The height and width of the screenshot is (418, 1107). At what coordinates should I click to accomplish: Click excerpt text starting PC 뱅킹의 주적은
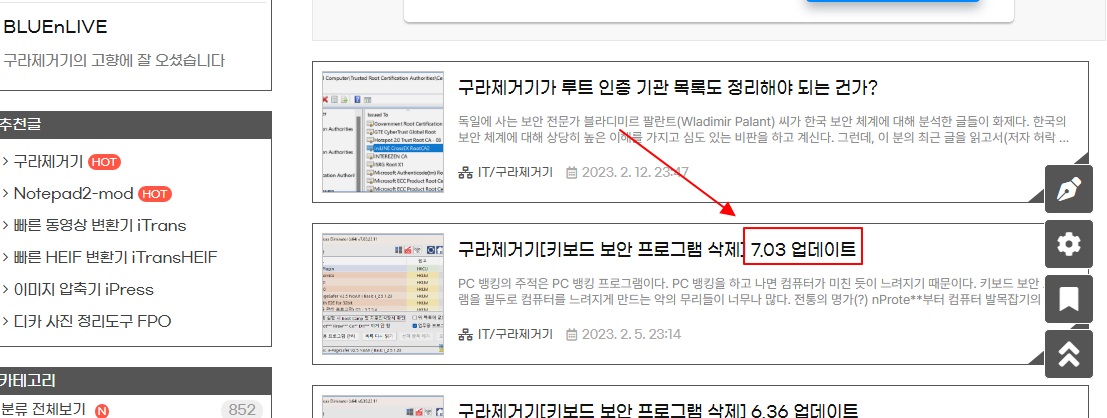752,291
